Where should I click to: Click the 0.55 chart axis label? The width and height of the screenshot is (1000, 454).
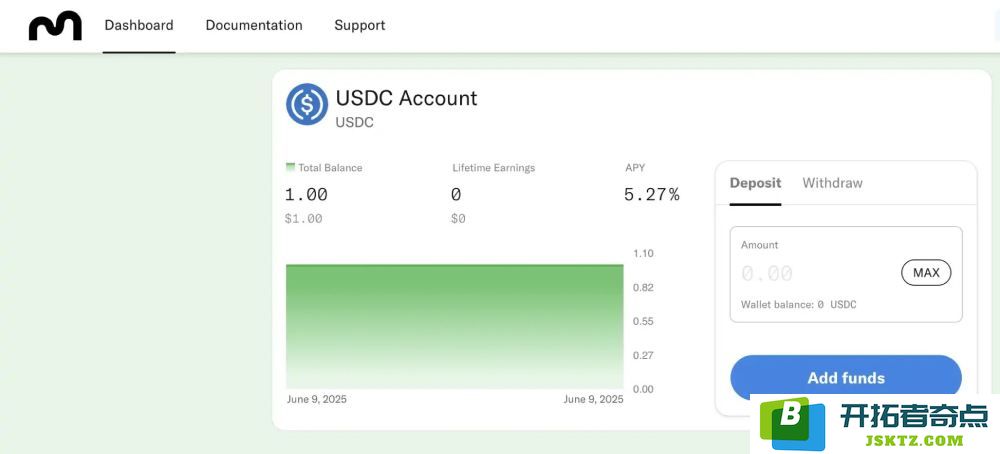pyautogui.click(x=643, y=321)
